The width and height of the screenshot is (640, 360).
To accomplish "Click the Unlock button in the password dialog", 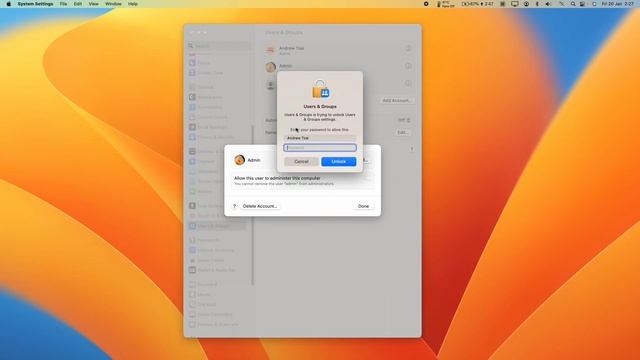I will tap(338, 162).
